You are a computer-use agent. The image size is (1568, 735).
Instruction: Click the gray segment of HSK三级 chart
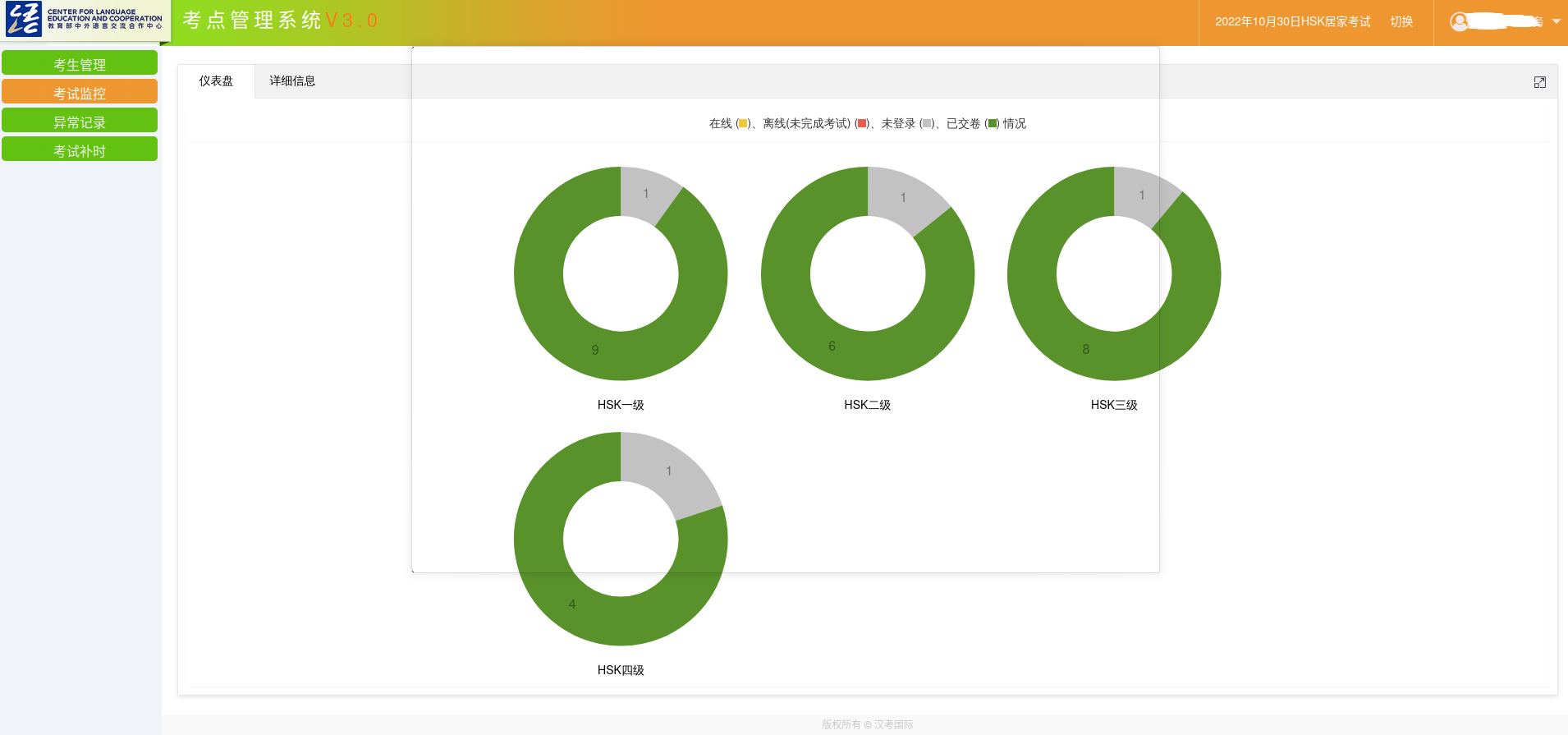coord(1140,195)
